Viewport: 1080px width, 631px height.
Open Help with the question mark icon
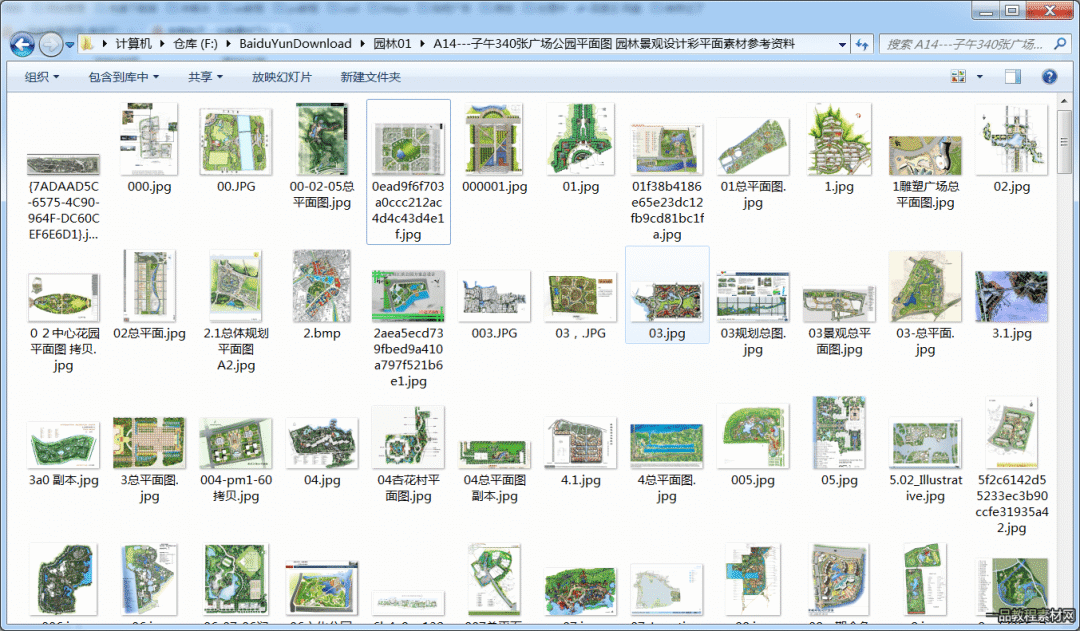1049,76
